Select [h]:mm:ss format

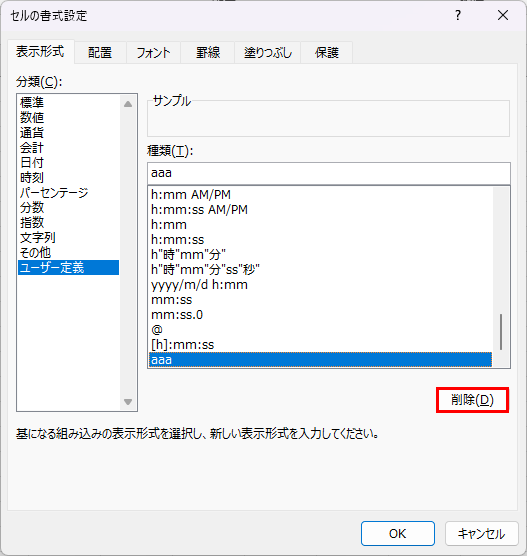coord(321,345)
